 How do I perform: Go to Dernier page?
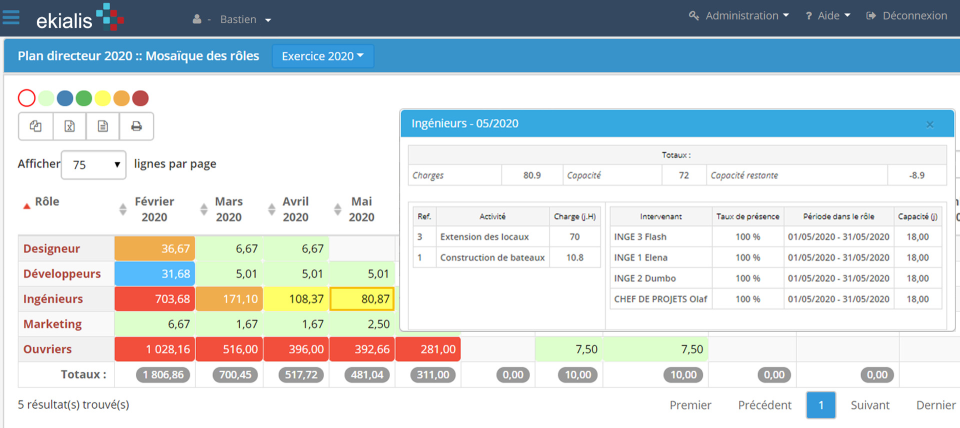point(936,405)
